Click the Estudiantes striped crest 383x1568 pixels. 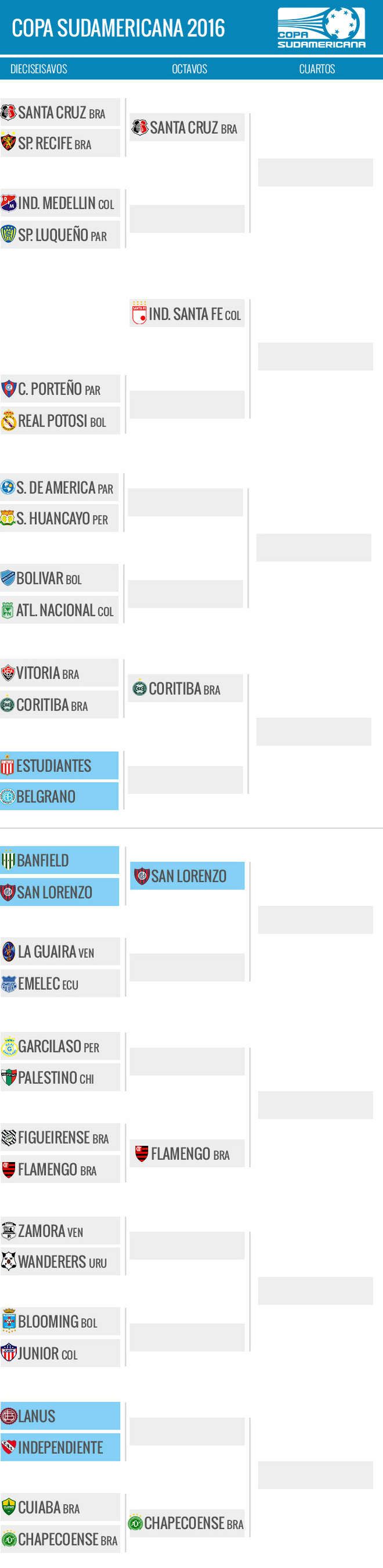[8, 766]
